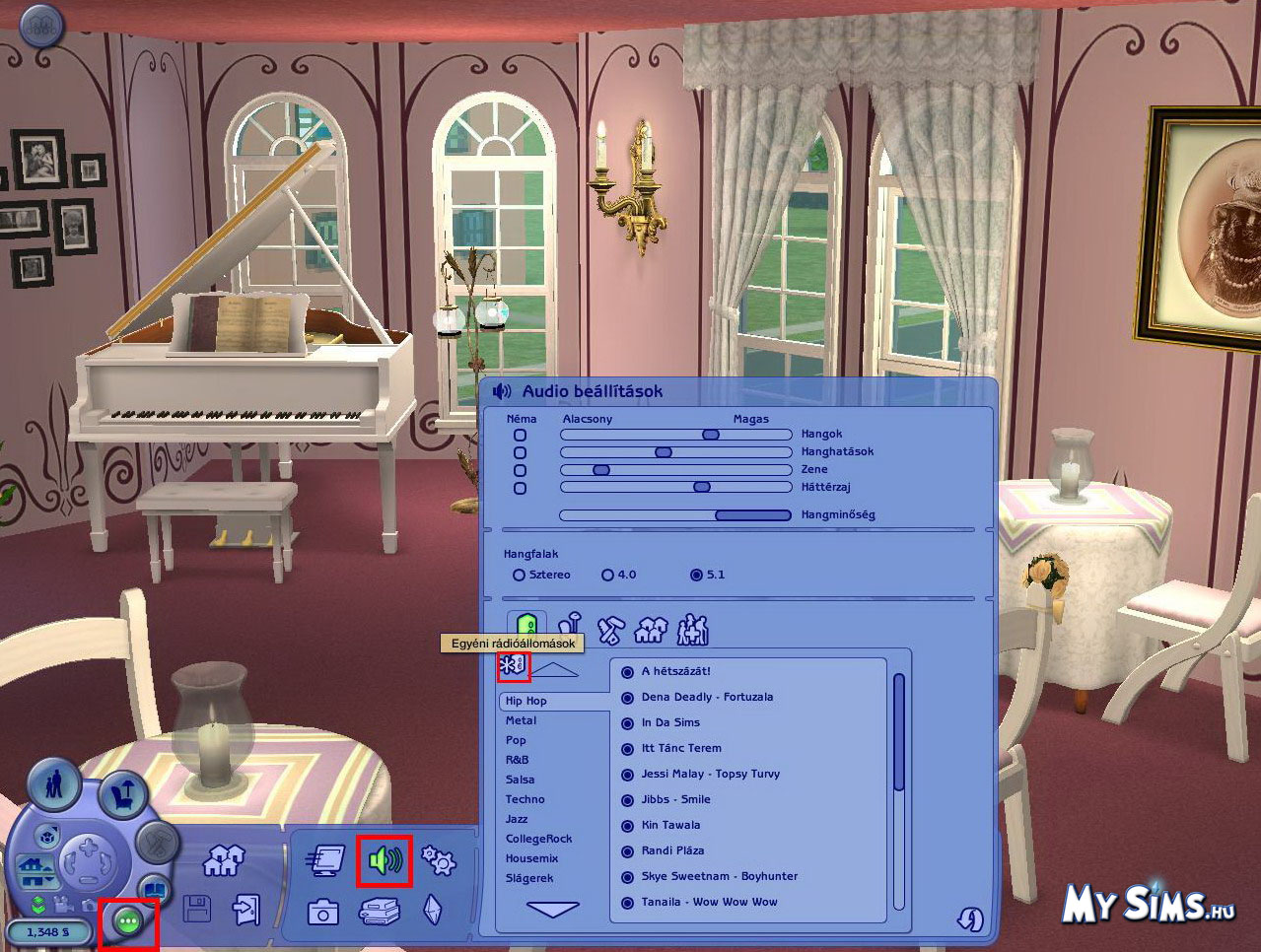
Task: Toggle the song Randi Pláza
Action: tap(627, 851)
